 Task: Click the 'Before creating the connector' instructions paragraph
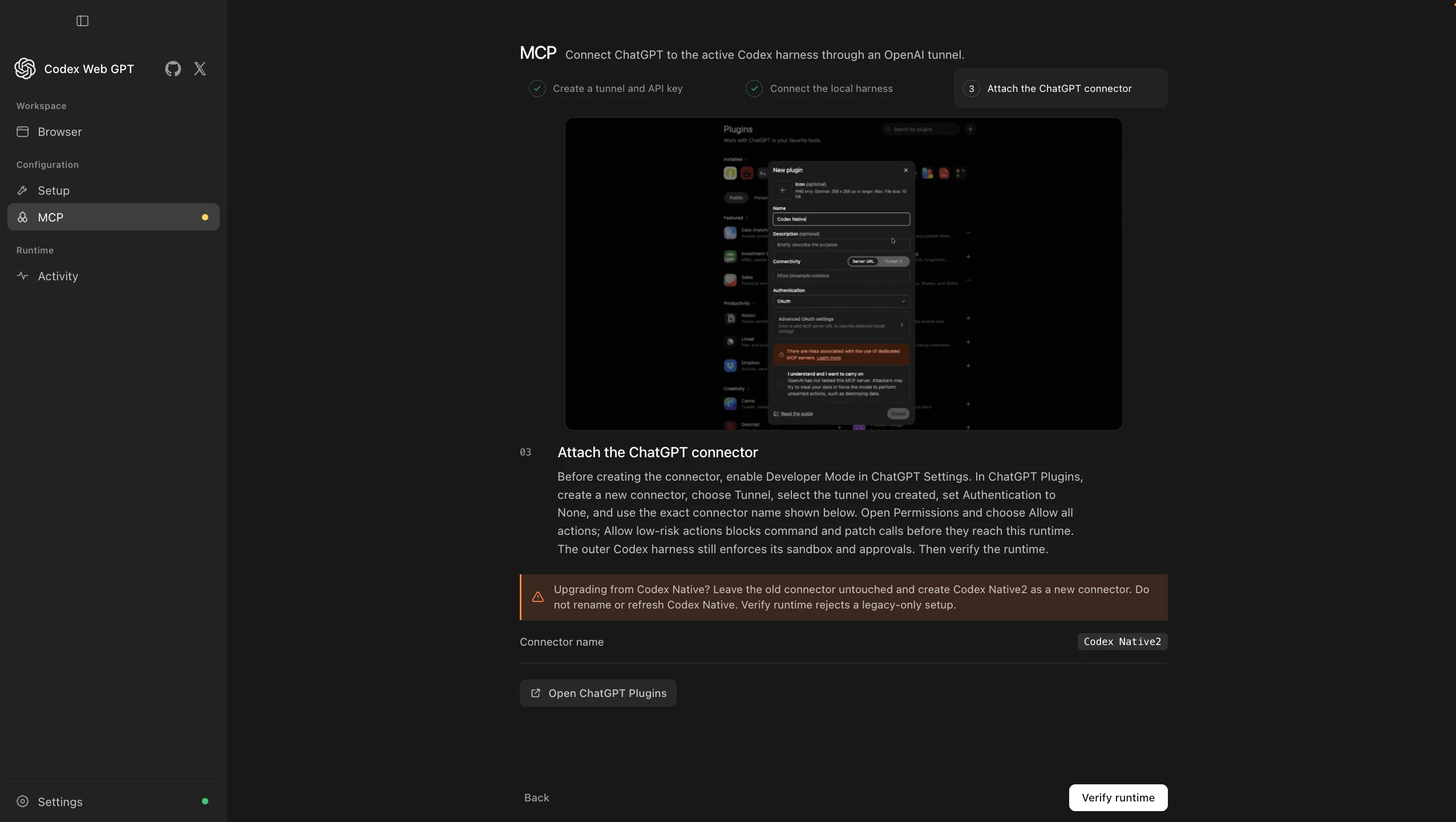click(820, 513)
